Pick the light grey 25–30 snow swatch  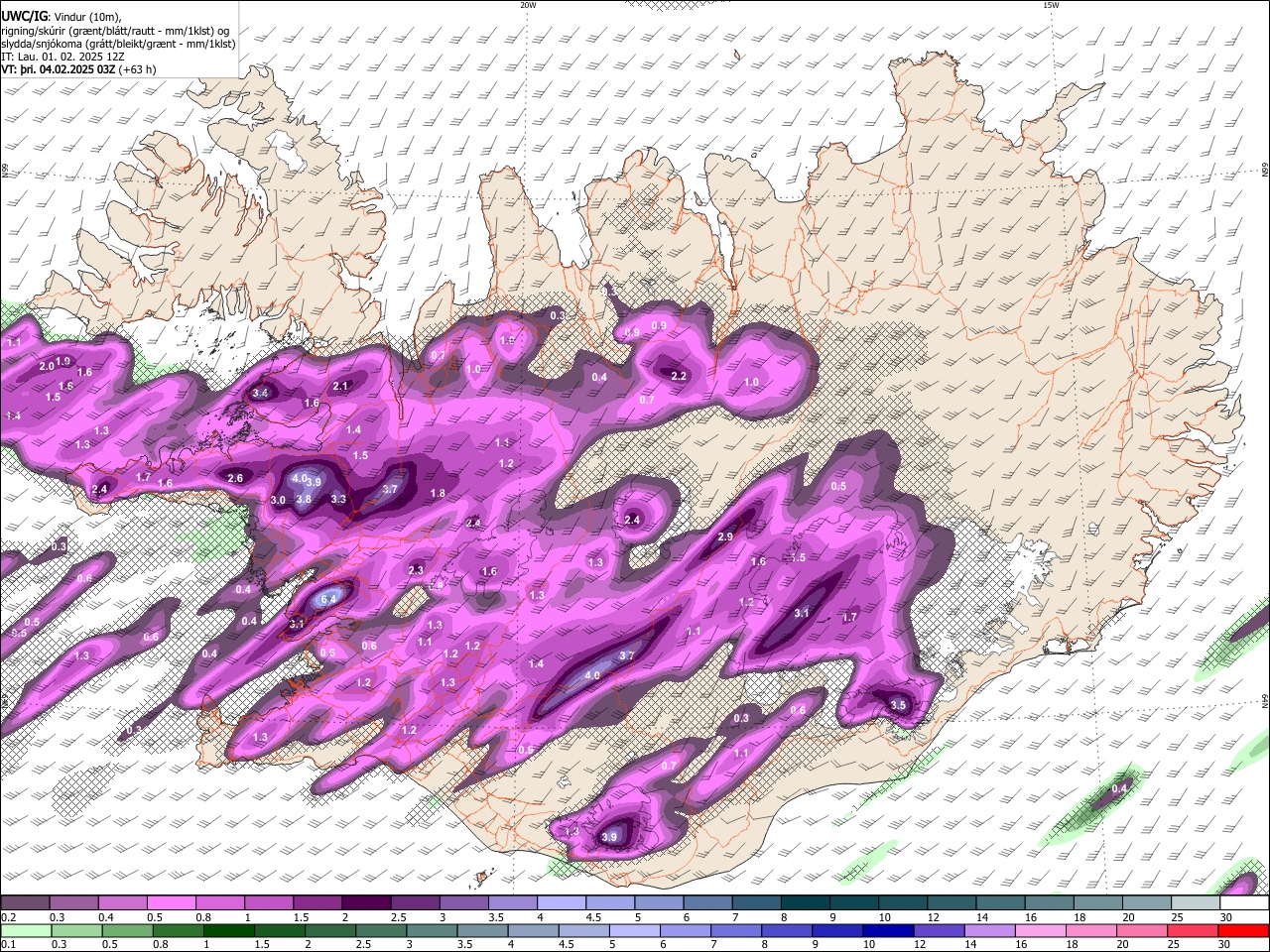pos(1197,903)
